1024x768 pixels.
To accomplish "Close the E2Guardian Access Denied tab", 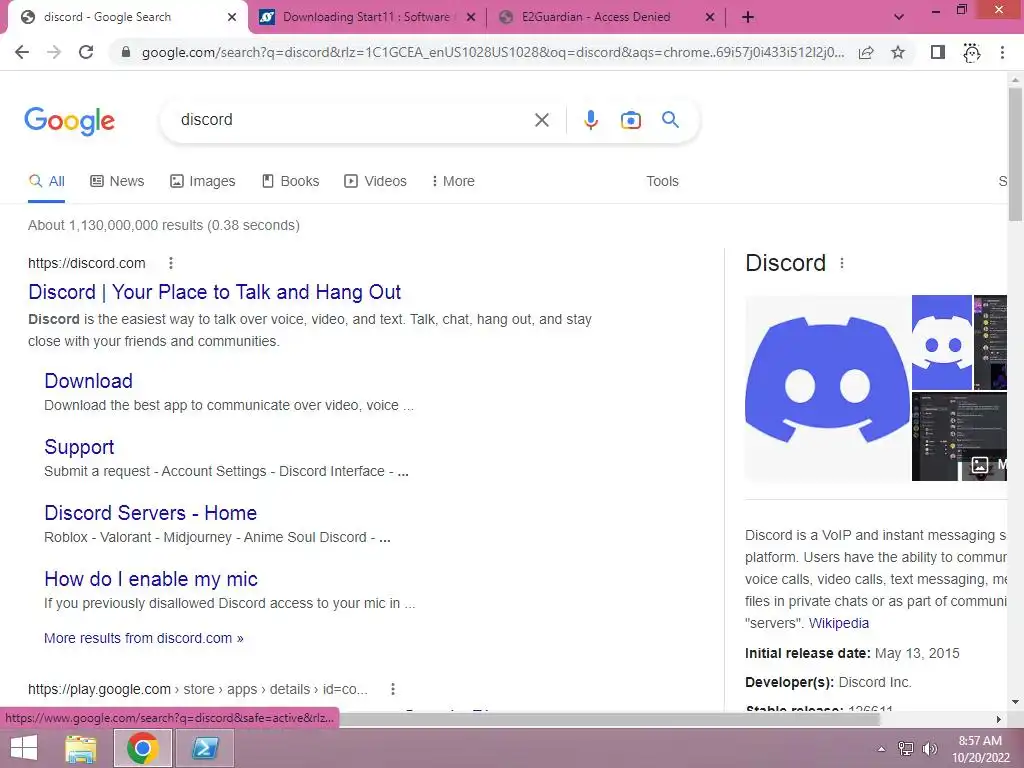I will (710, 17).
